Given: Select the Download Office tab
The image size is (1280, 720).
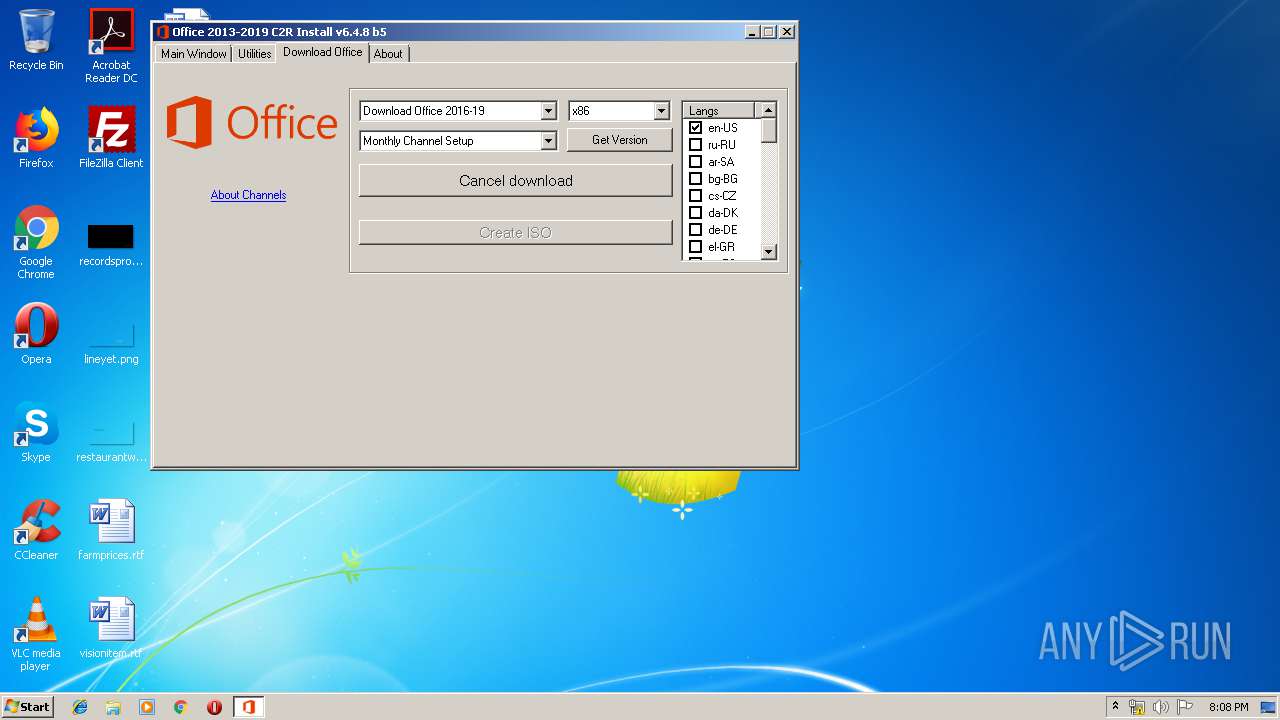Looking at the screenshot, I should (323, 52).
